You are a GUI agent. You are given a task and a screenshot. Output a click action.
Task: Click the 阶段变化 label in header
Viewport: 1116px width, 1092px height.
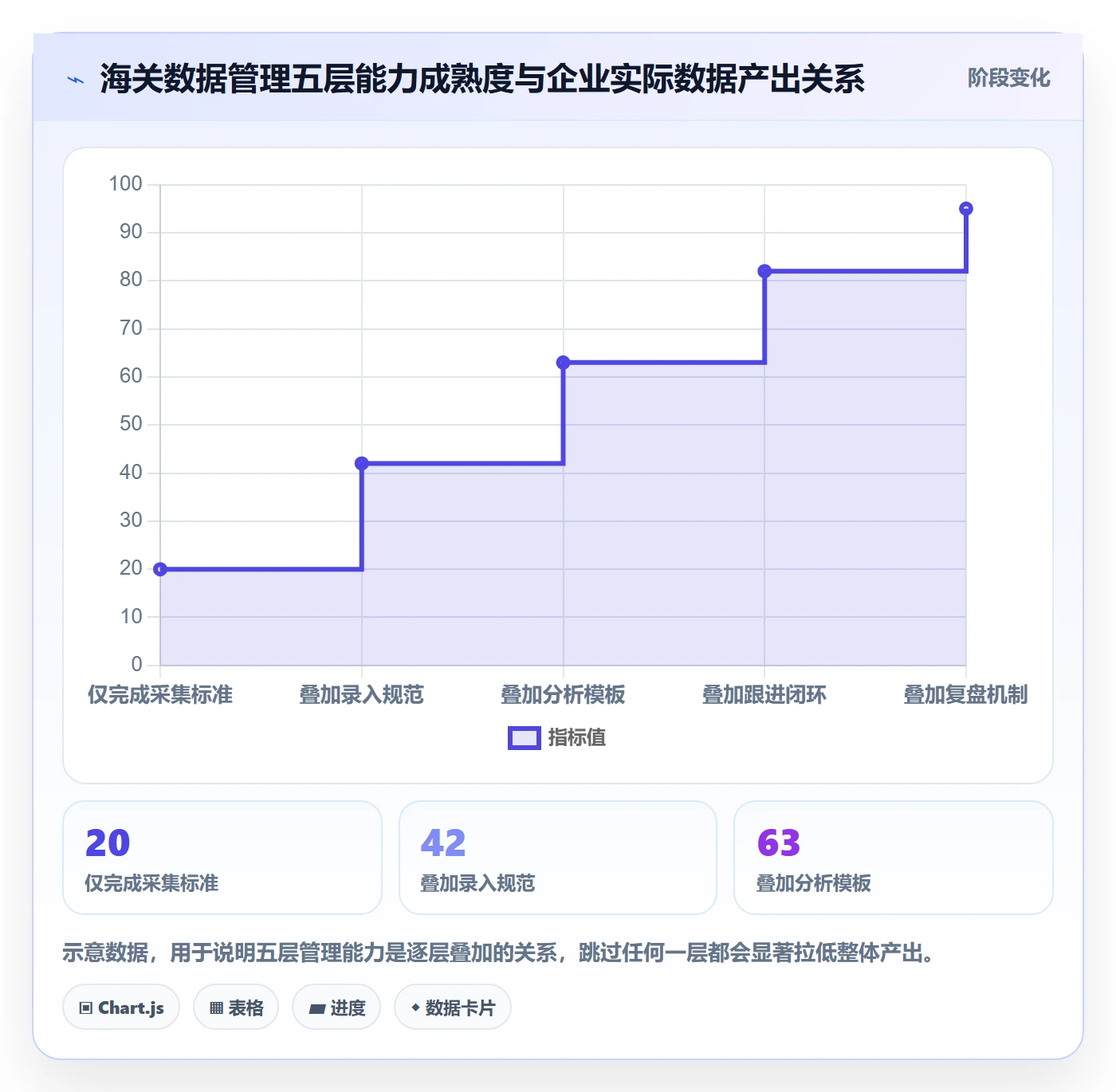1008,78
